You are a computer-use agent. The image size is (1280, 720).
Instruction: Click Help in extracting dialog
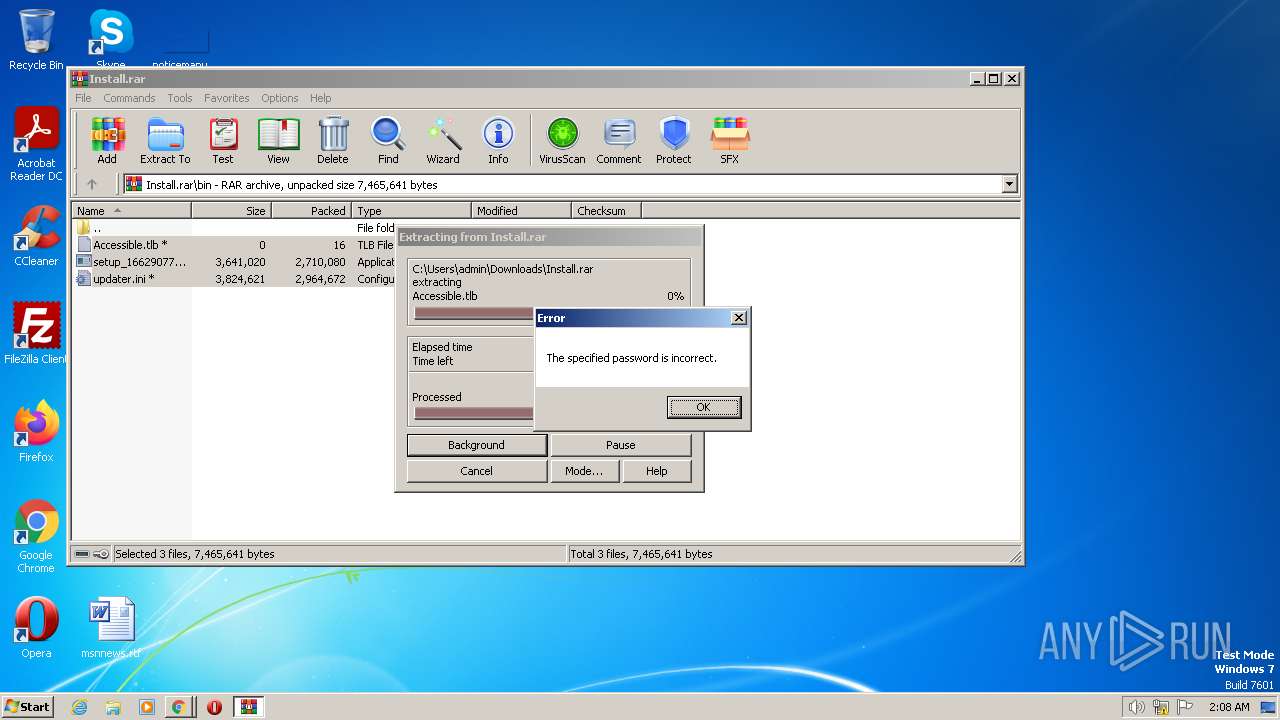point(657,471)
